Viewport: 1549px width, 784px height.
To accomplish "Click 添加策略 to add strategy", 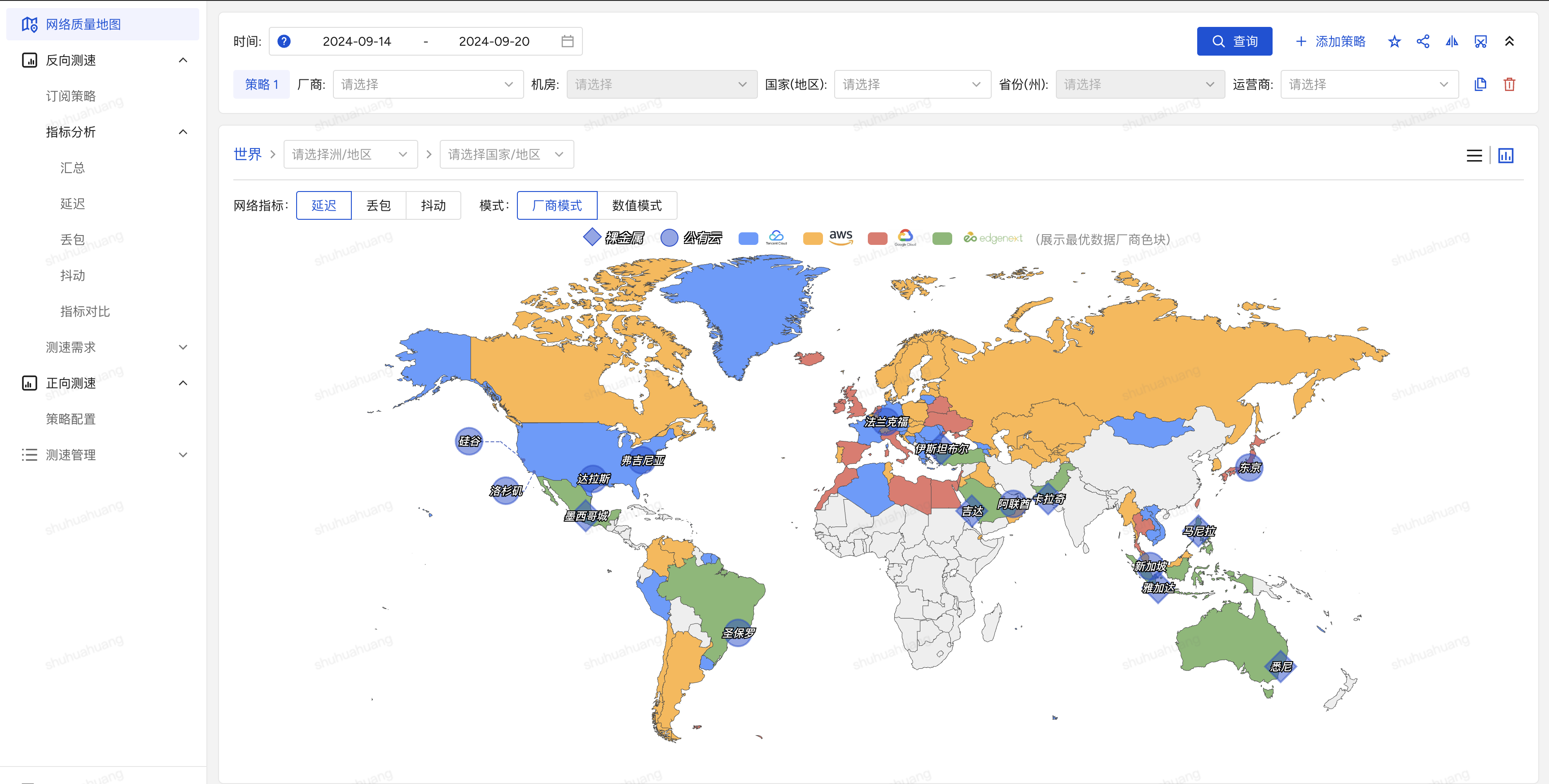I will pos(1330,41).
